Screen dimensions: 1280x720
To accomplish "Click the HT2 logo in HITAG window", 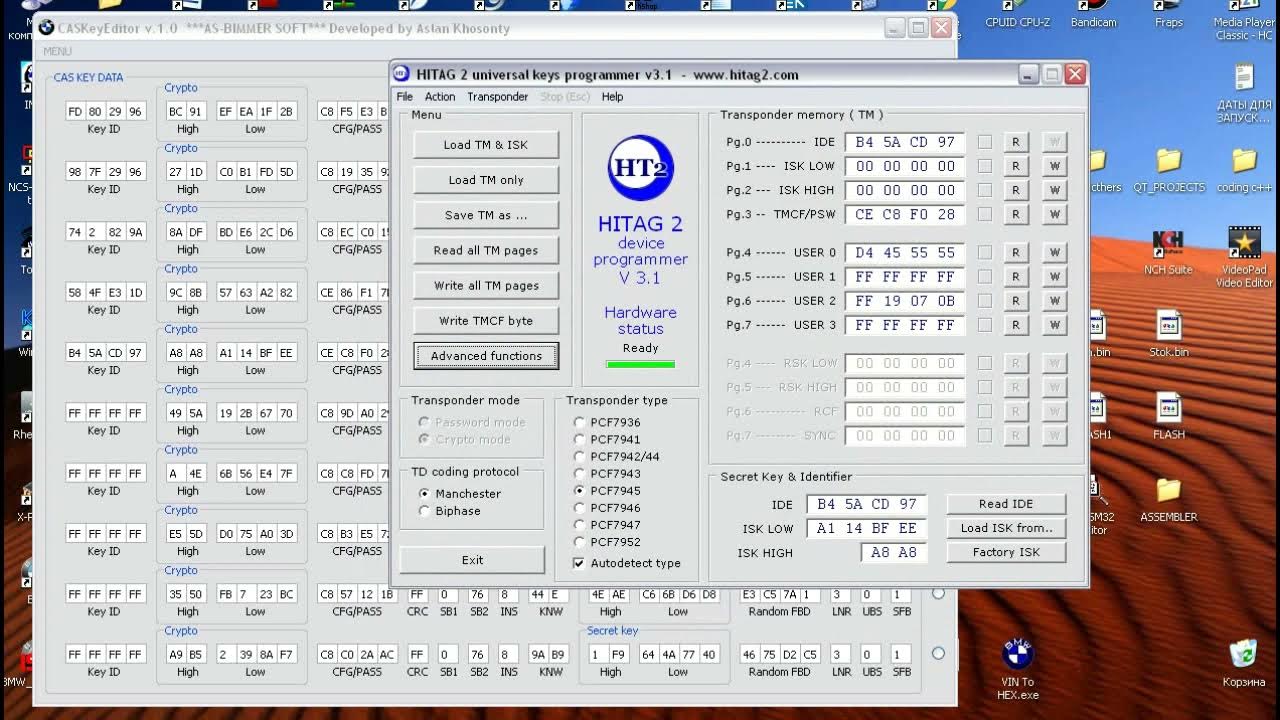I will pos(640,167).
